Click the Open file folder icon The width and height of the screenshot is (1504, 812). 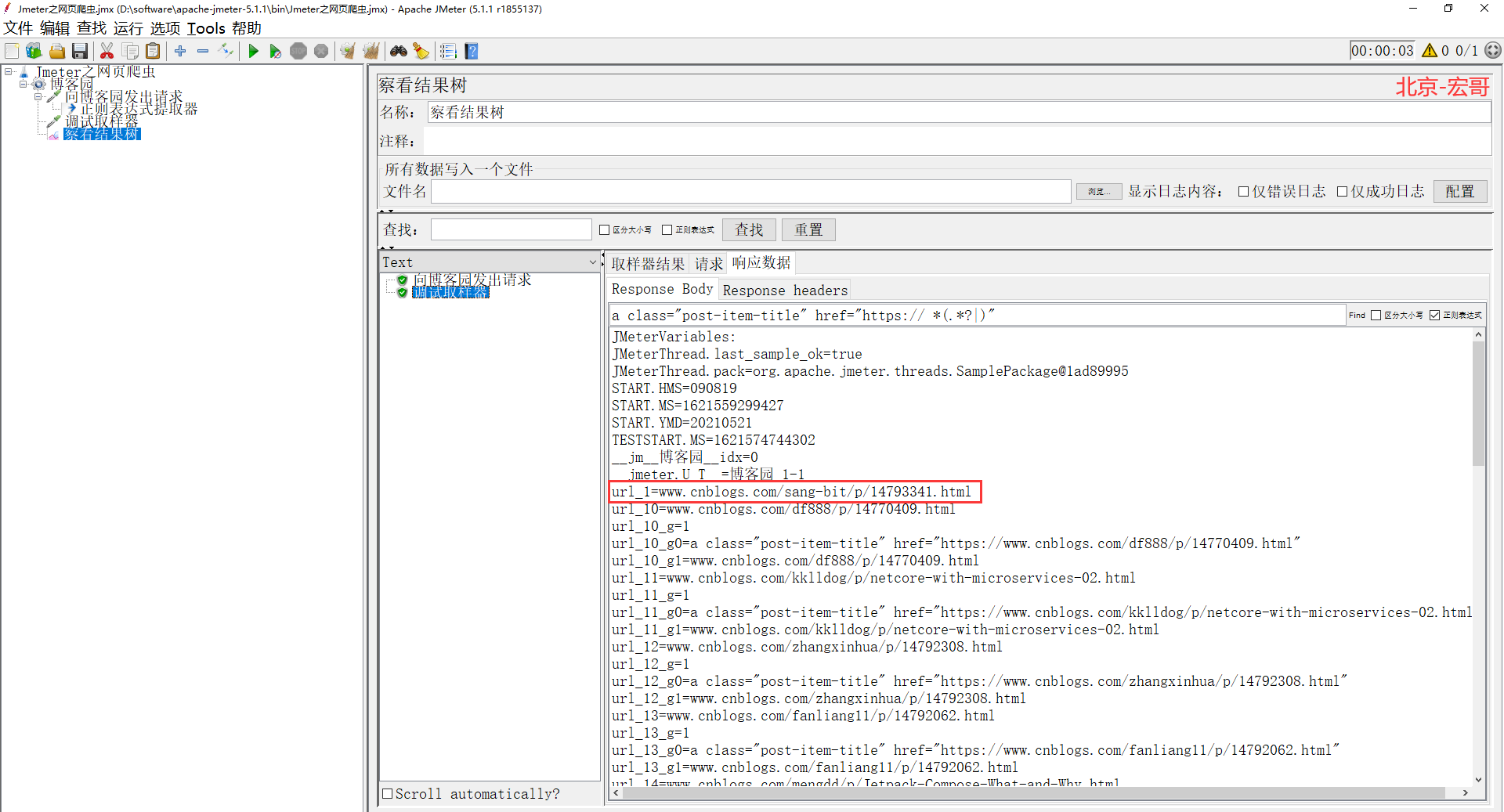pos(57,51)
